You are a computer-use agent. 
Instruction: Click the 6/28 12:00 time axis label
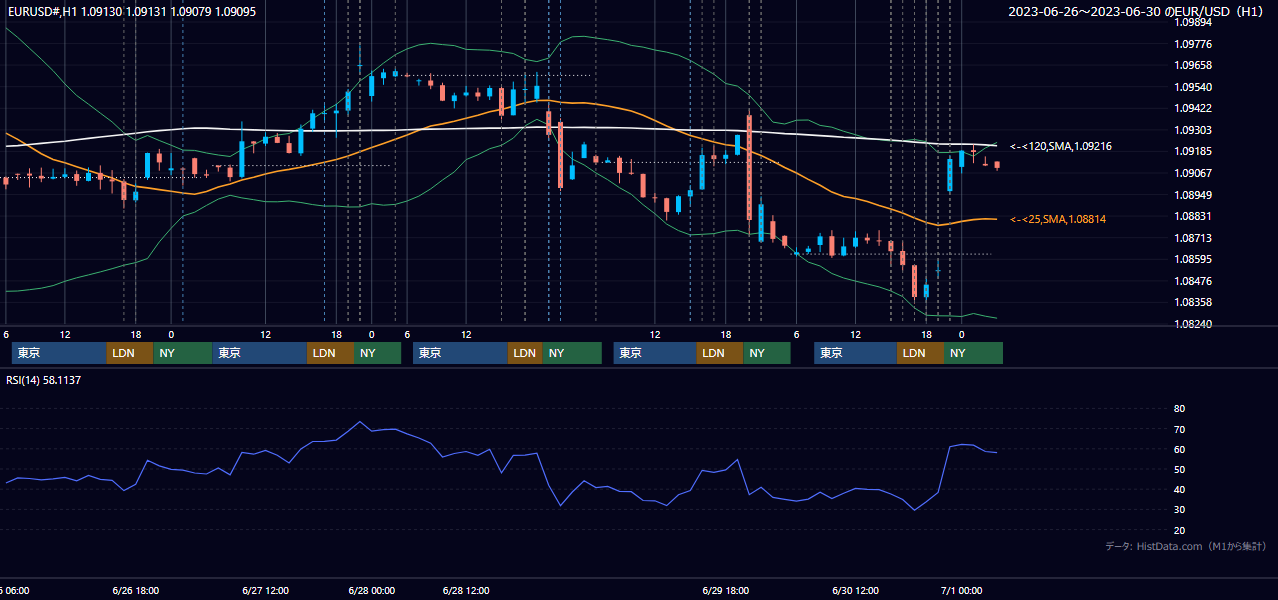[x=466, y=590]
